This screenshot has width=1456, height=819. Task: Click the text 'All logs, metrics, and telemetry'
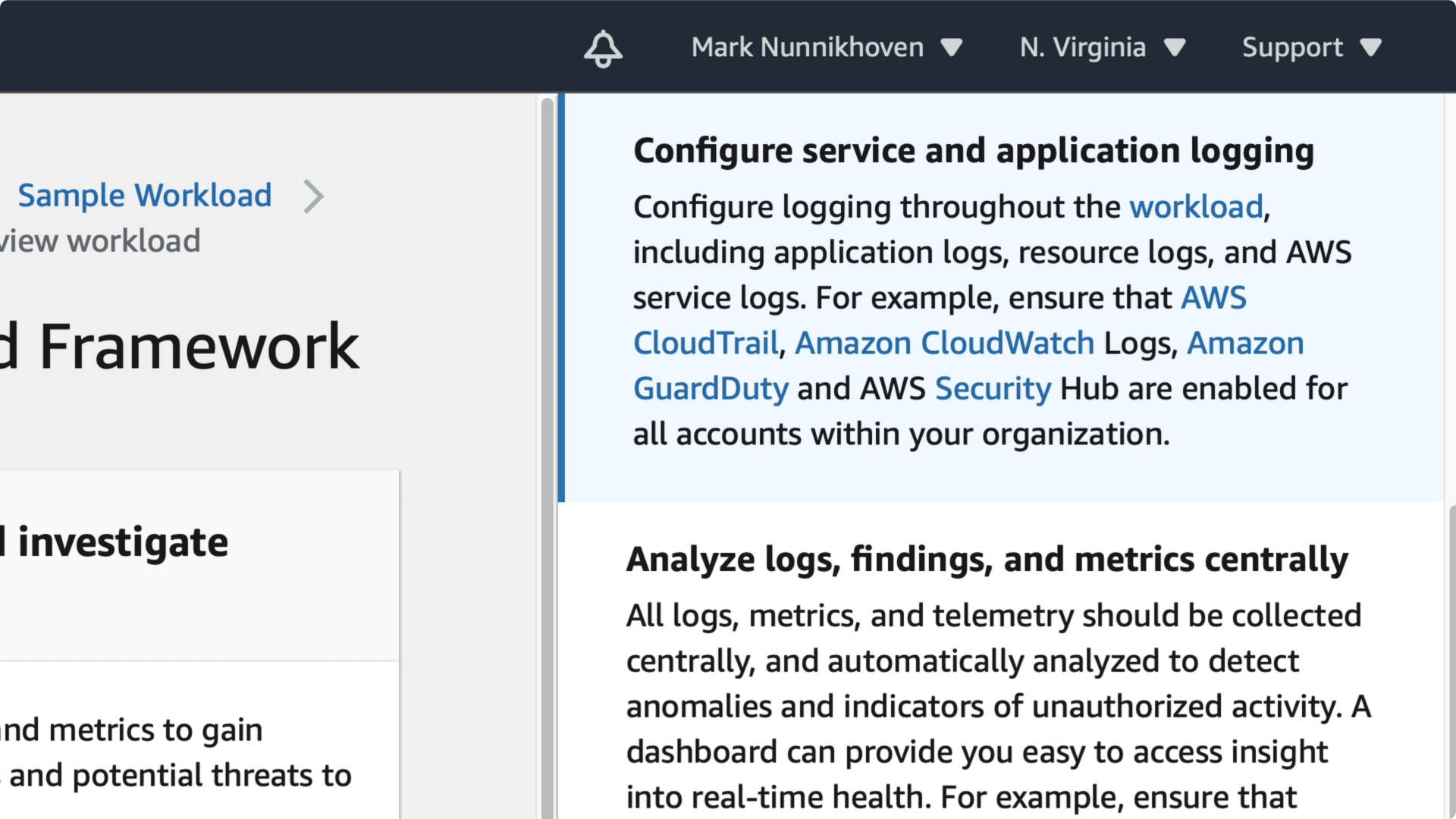(x=849, y=616)
